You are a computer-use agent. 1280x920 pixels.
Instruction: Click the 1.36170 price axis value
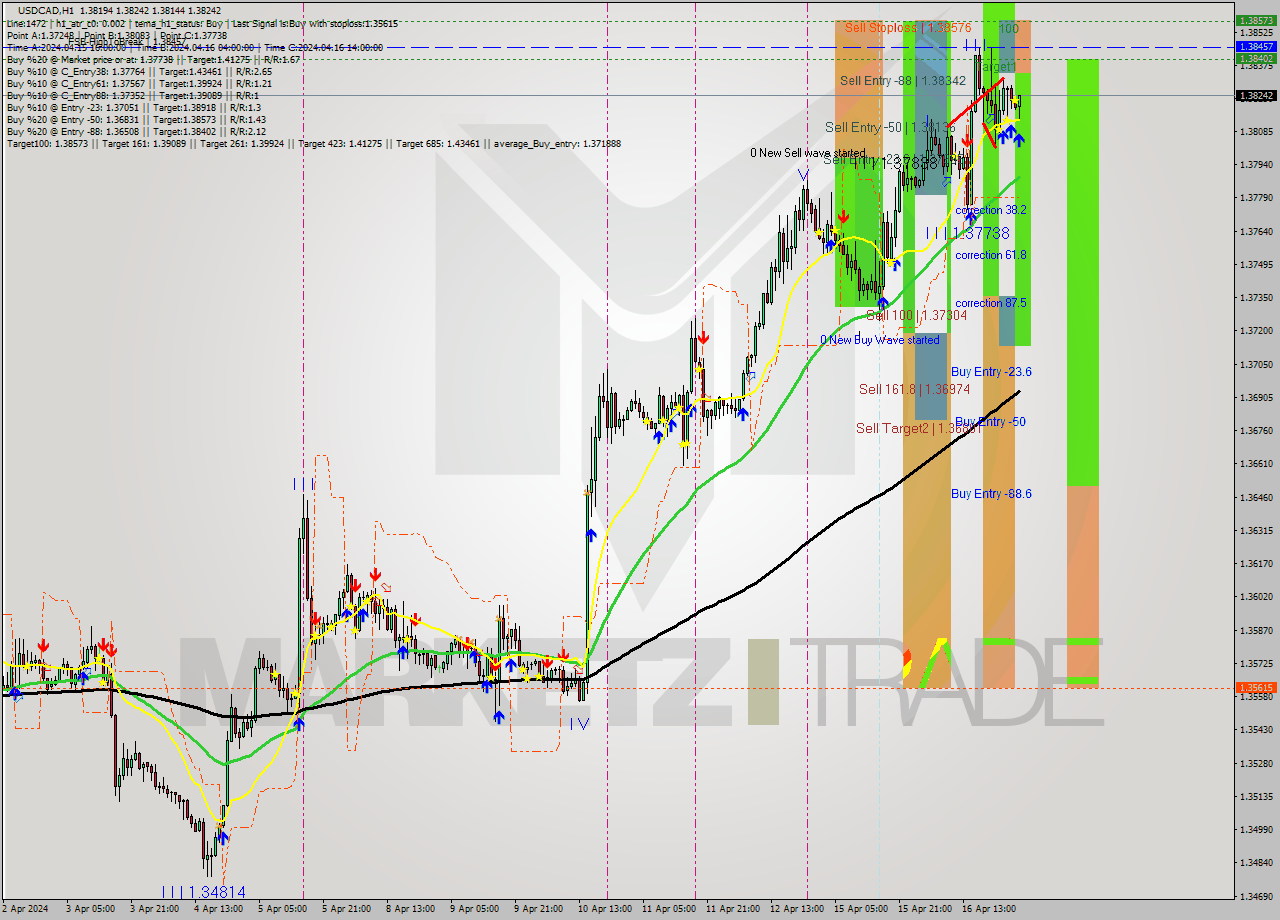click(x=1255, y=563)
